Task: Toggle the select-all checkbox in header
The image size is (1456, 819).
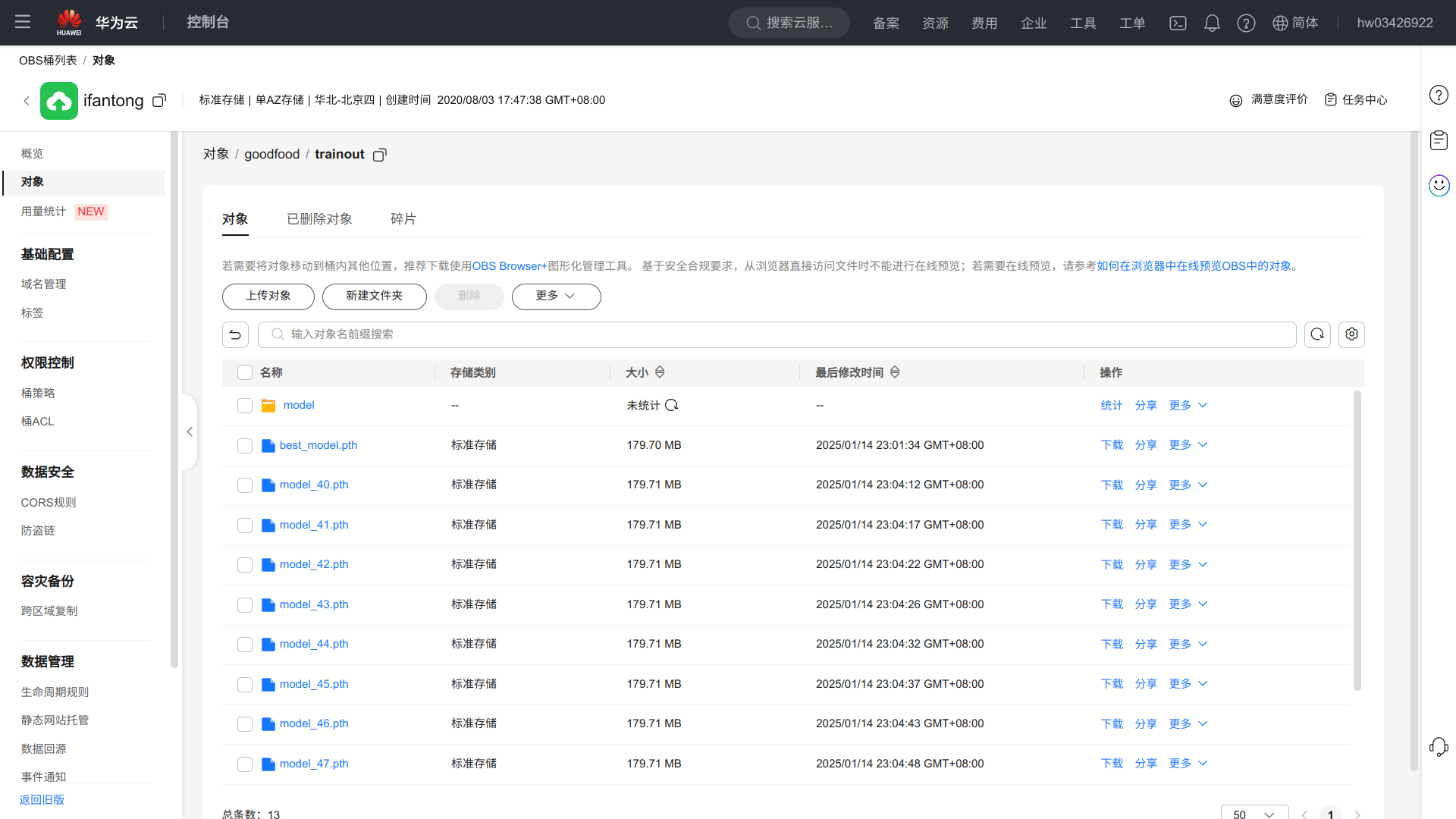Action: (x=245, y=372)
